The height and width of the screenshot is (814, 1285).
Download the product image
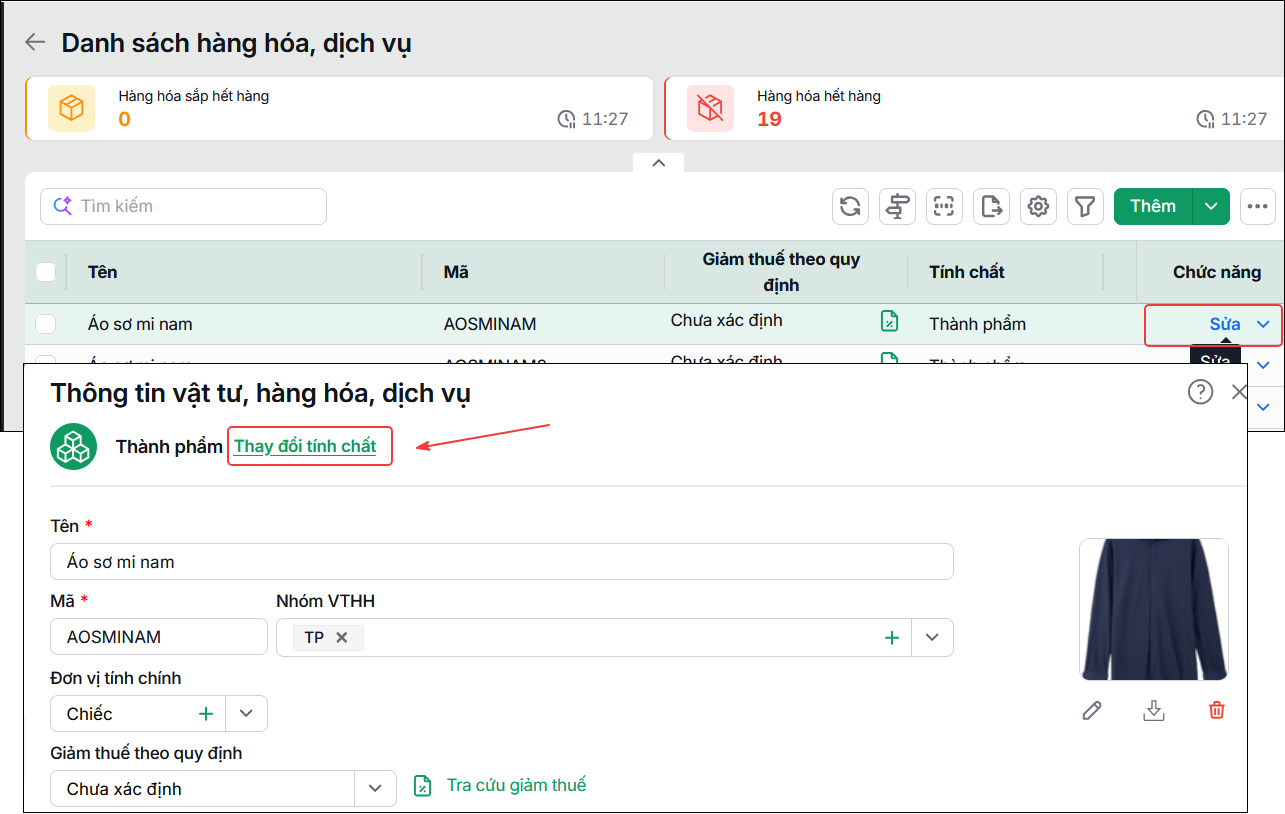click(1154, 710)
